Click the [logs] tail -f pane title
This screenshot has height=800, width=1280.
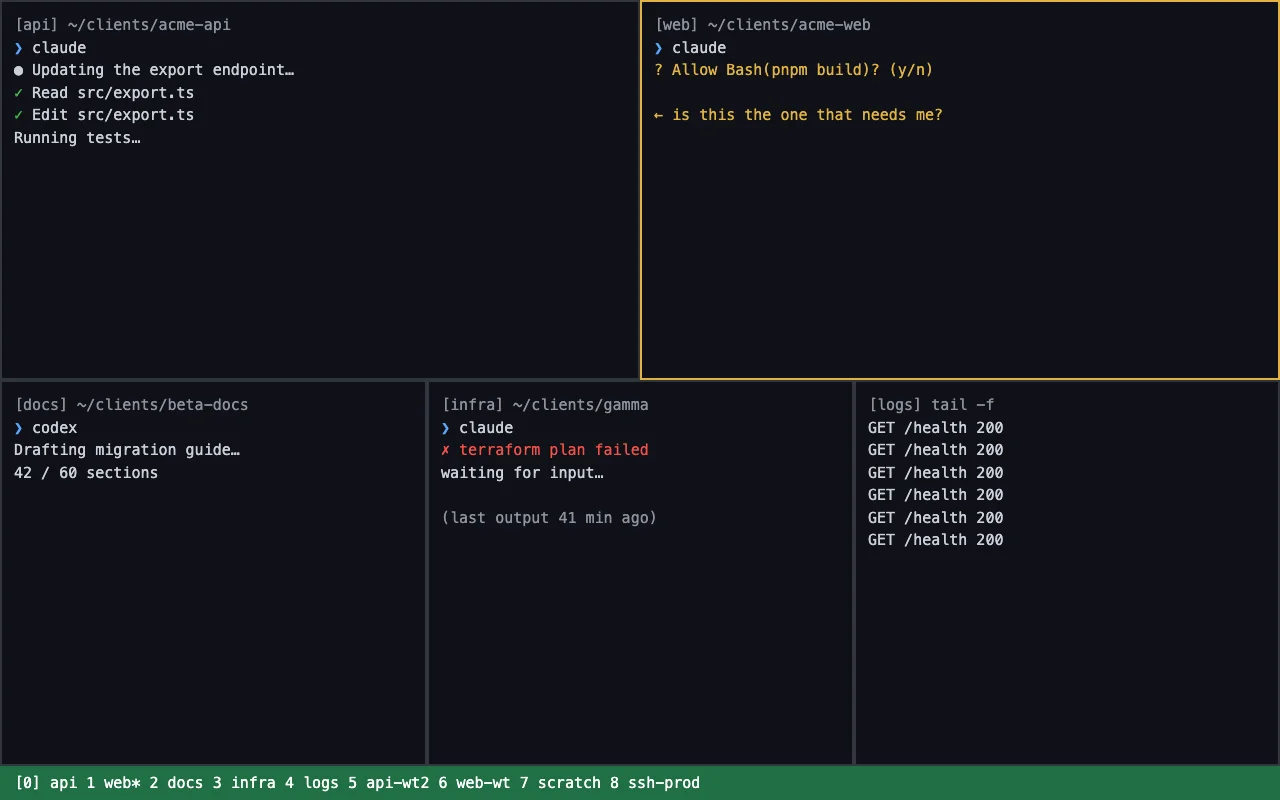click(x=931, y=405)
